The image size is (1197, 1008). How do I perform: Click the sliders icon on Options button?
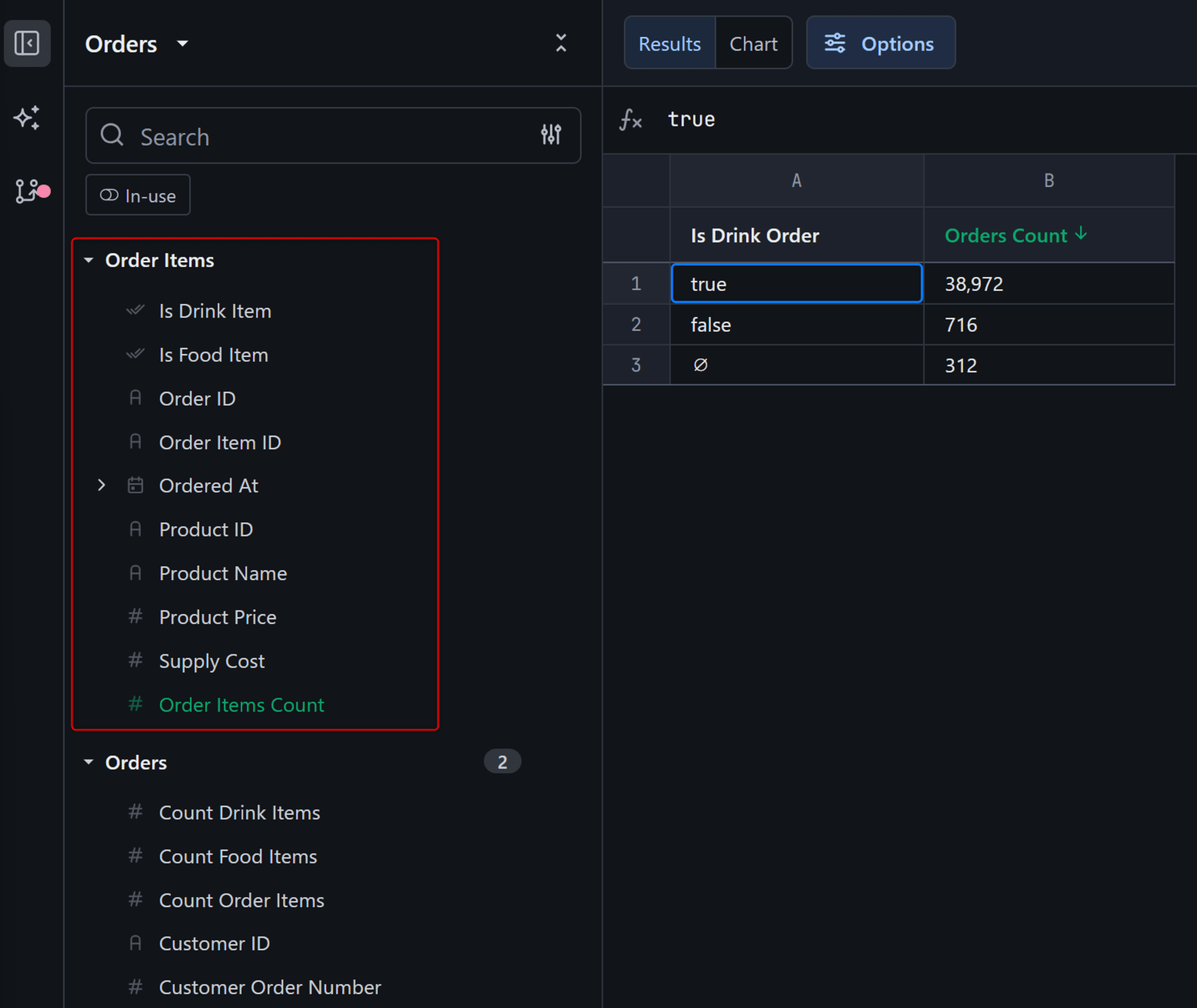(835, 43)
